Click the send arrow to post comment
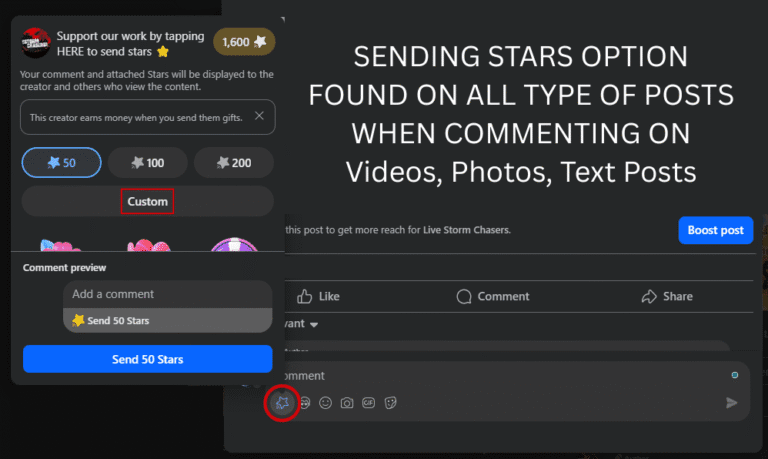 (732, 402)
